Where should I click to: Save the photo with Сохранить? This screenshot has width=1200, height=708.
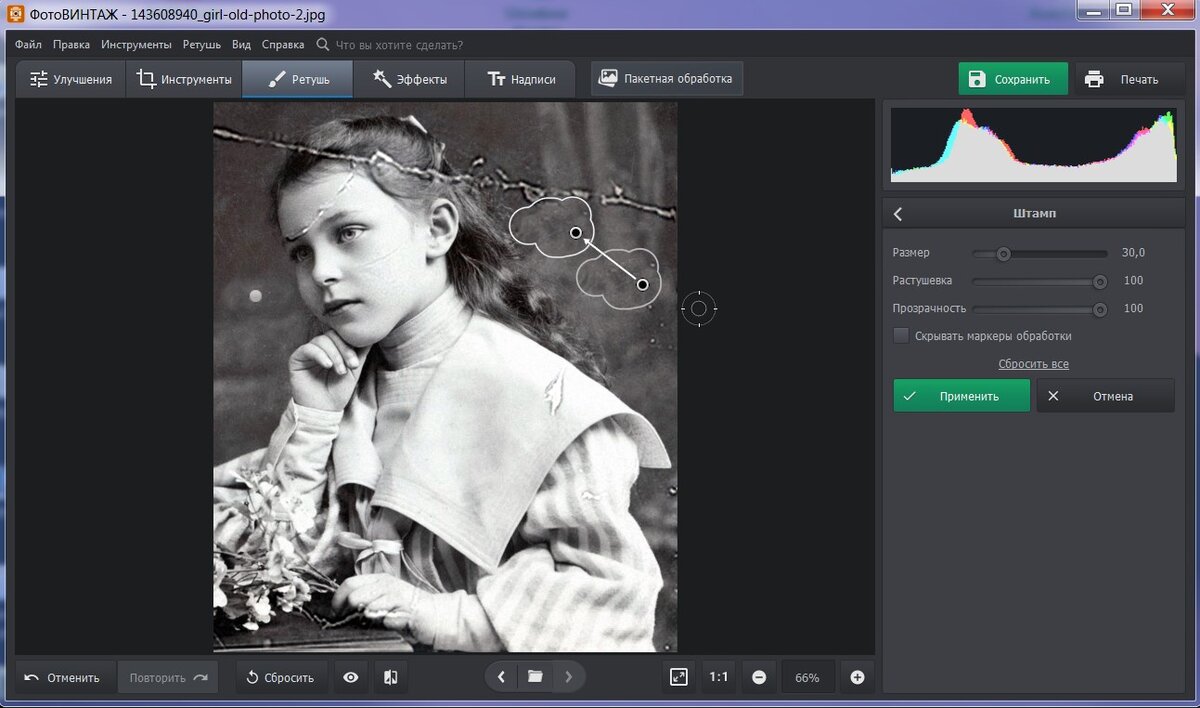pos(1013,77)
